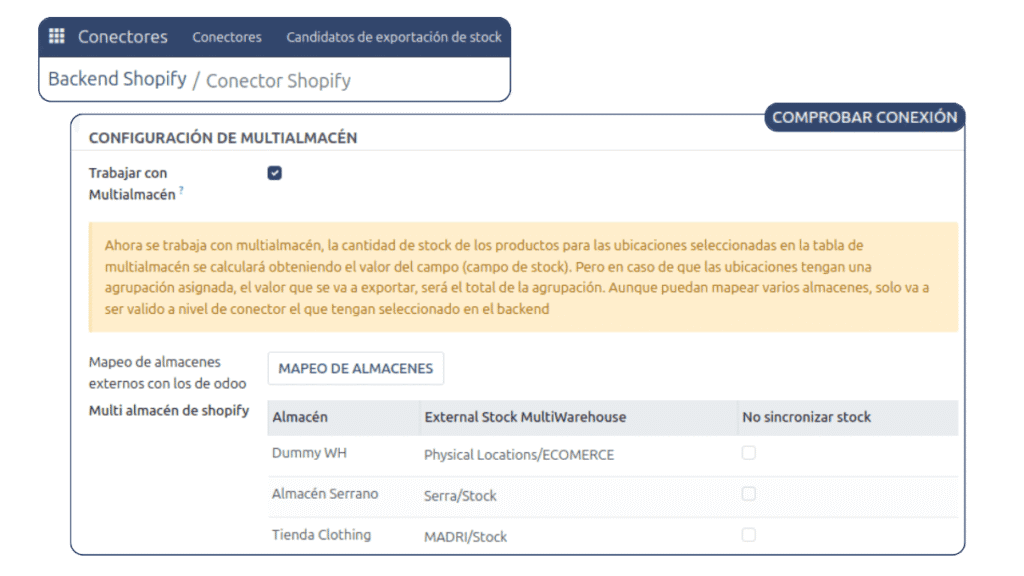Sort by External Stock MultiWarehouse column header
The width and height of the screenshot is (1024, 576).
pos(525,417)
